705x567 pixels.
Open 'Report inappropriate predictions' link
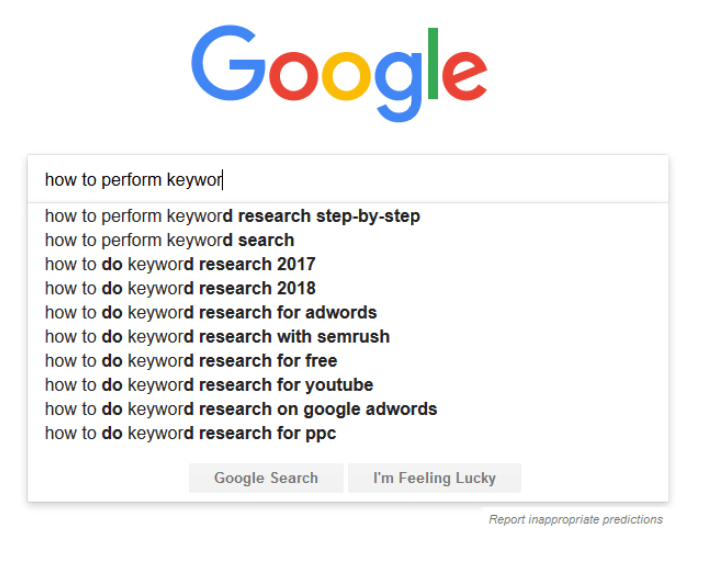(x=576, y=520)
